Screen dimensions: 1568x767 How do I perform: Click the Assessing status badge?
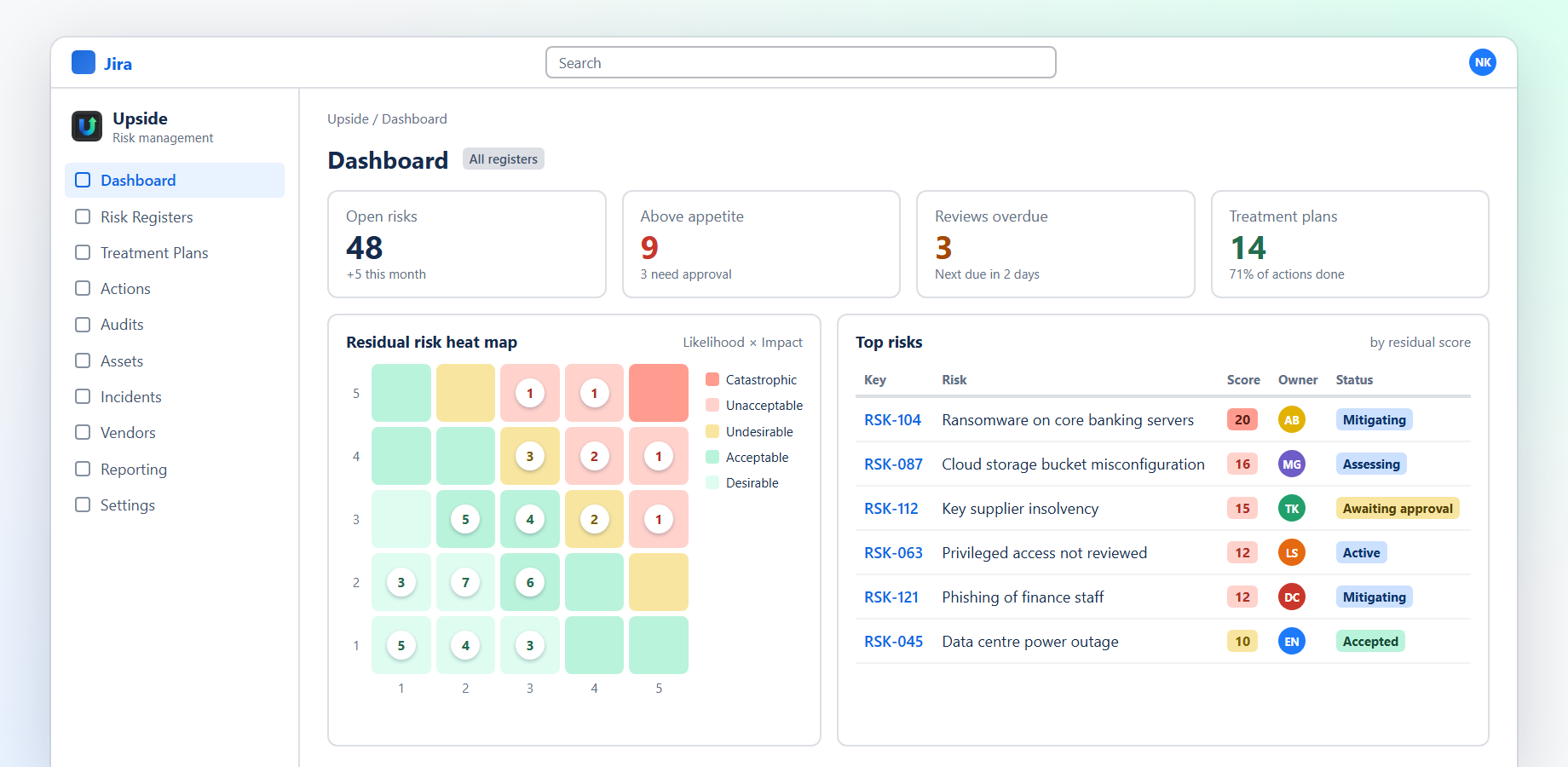point(1371,464)
